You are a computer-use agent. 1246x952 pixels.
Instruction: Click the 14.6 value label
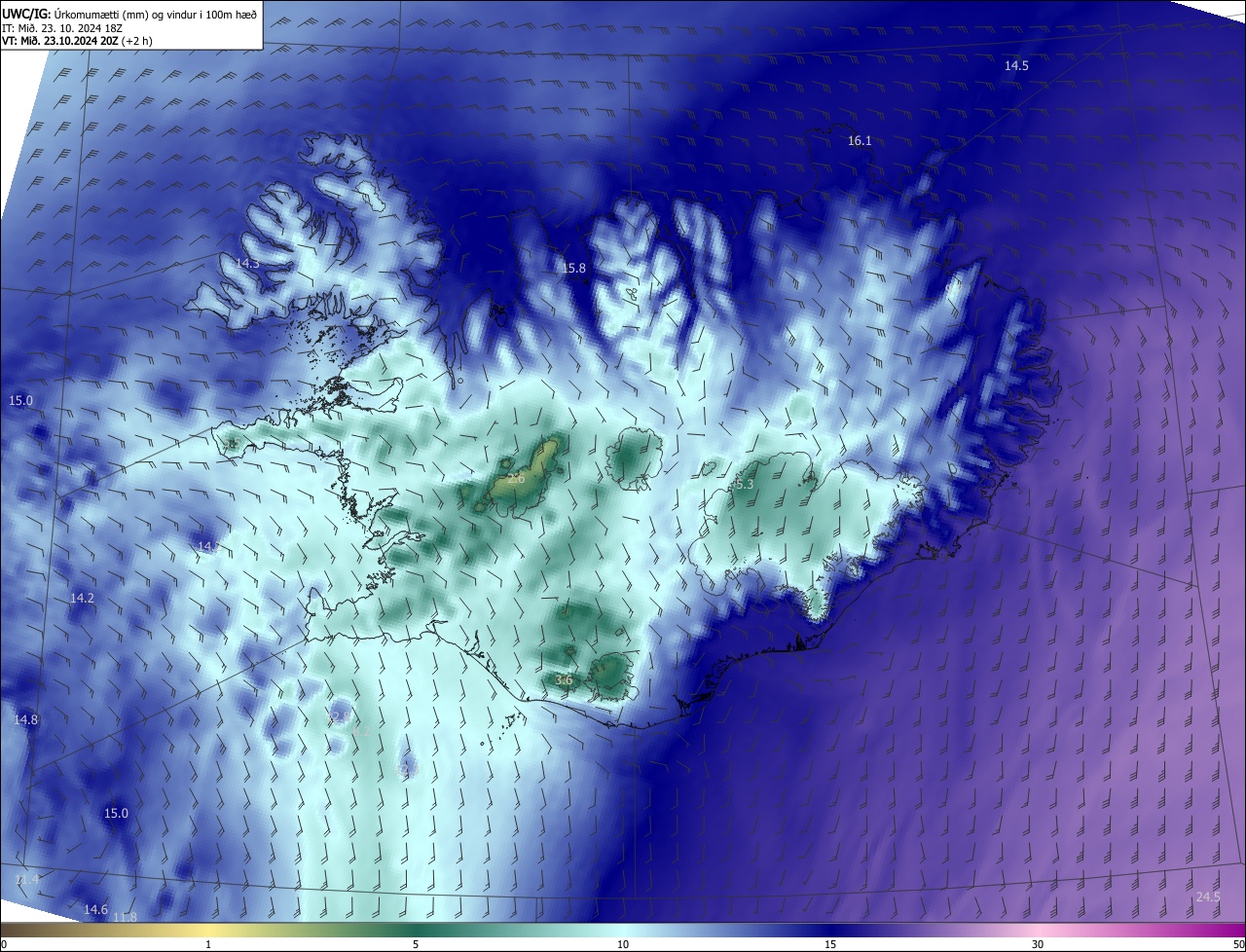[x=95, y=910]
